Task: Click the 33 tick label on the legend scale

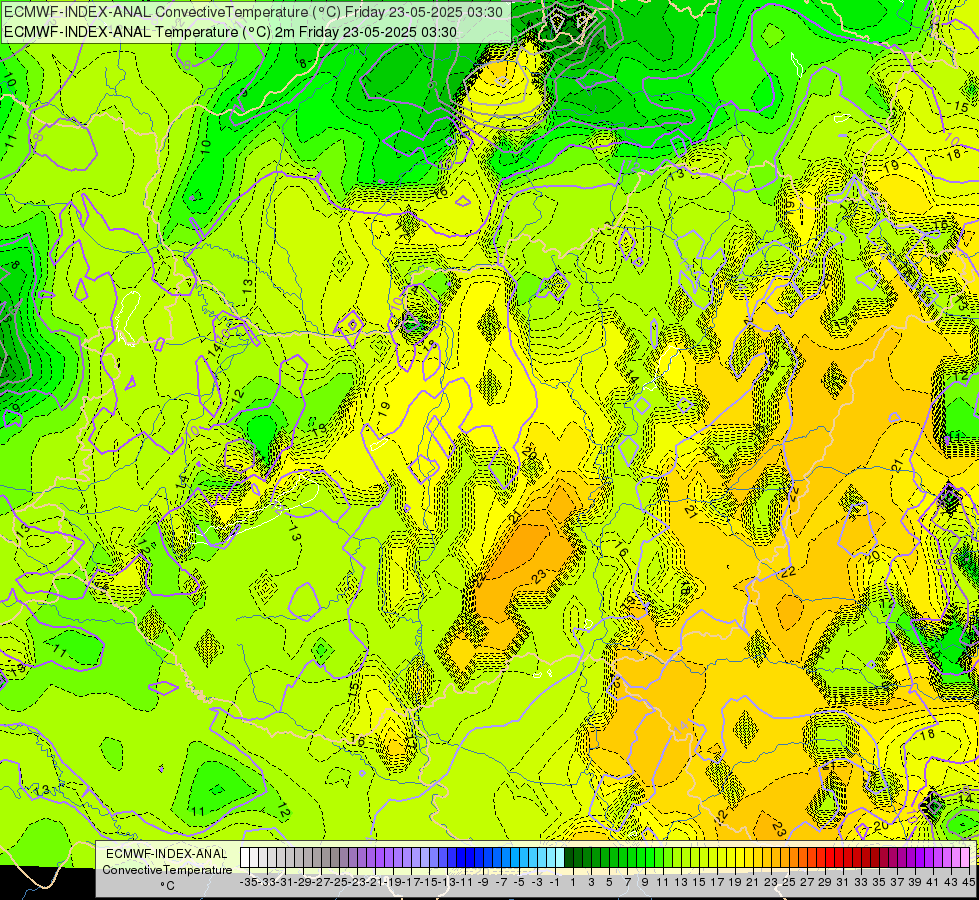Action: click(x=860, y=882)
